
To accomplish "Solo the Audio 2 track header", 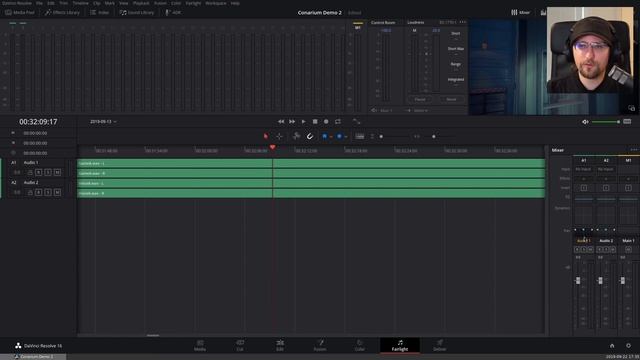I will 48,192.
